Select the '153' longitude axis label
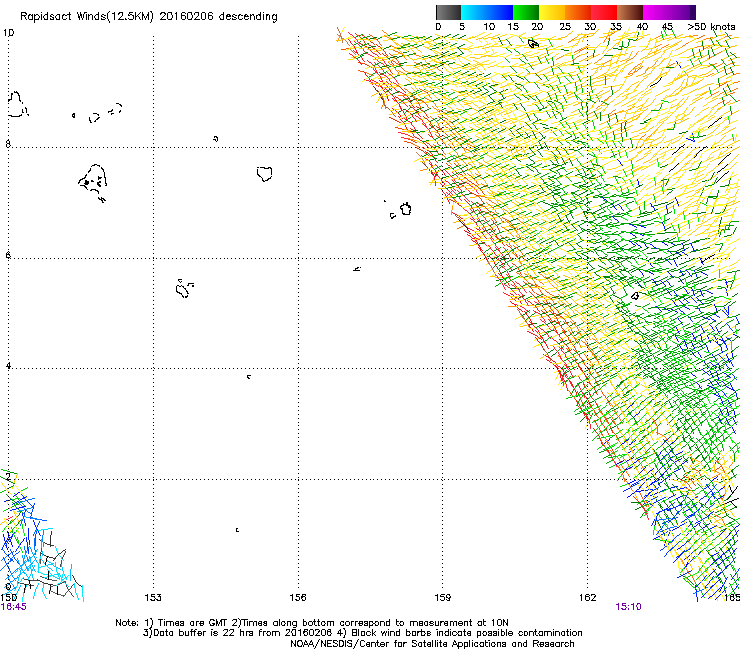 point(153,598)
